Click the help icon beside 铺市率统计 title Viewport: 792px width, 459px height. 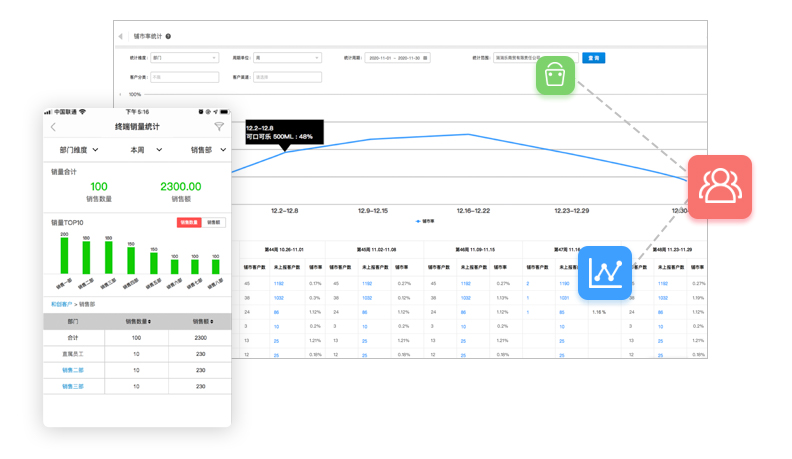[168, 36]
